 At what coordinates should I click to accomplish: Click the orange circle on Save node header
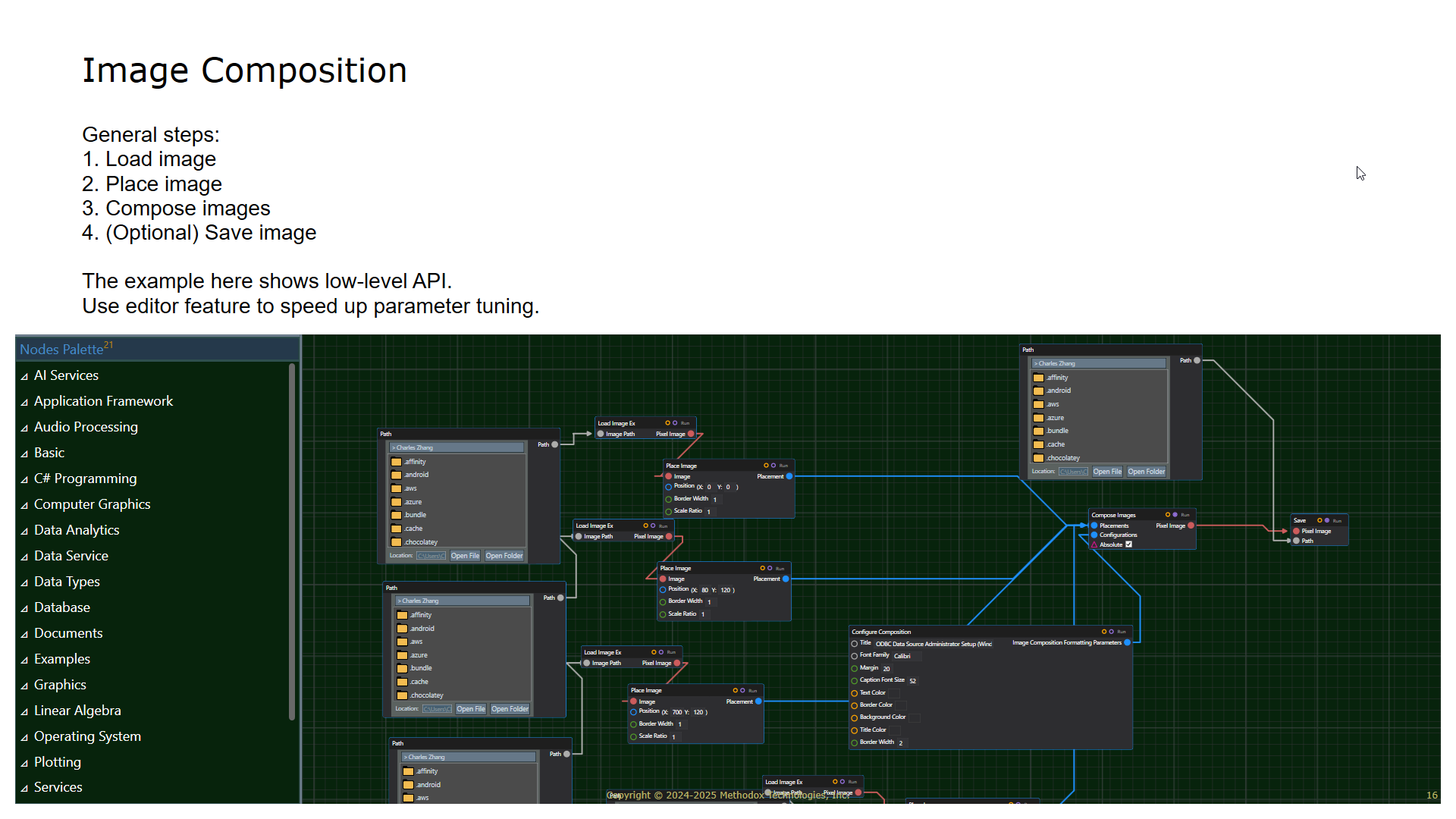[1319, 520]
